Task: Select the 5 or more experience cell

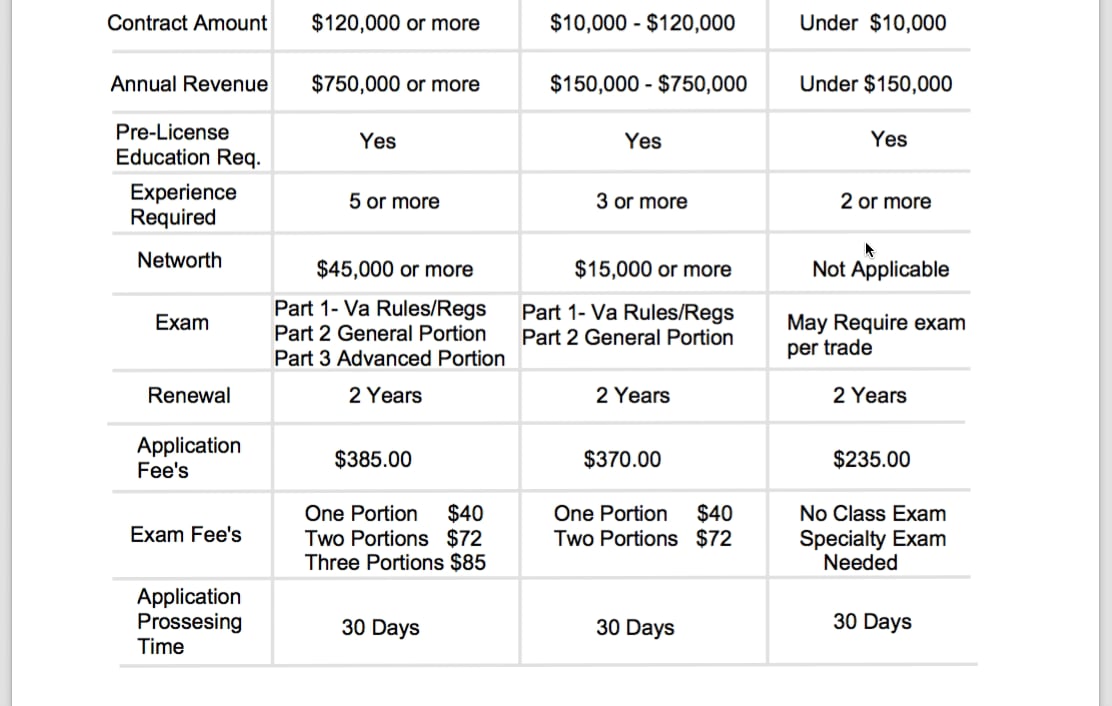Action: (394, 201)
